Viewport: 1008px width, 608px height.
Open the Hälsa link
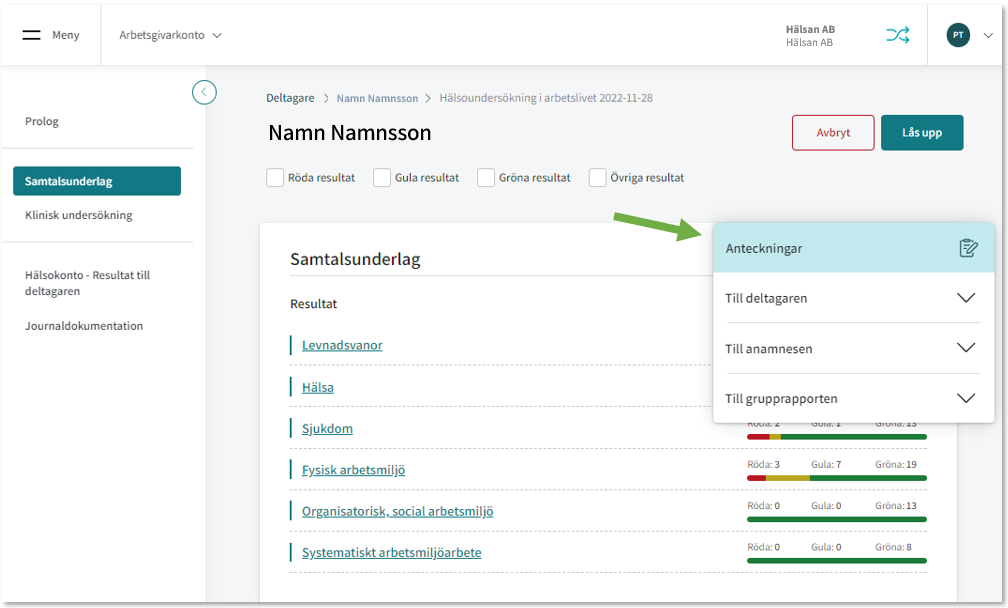tap(318, 388)
